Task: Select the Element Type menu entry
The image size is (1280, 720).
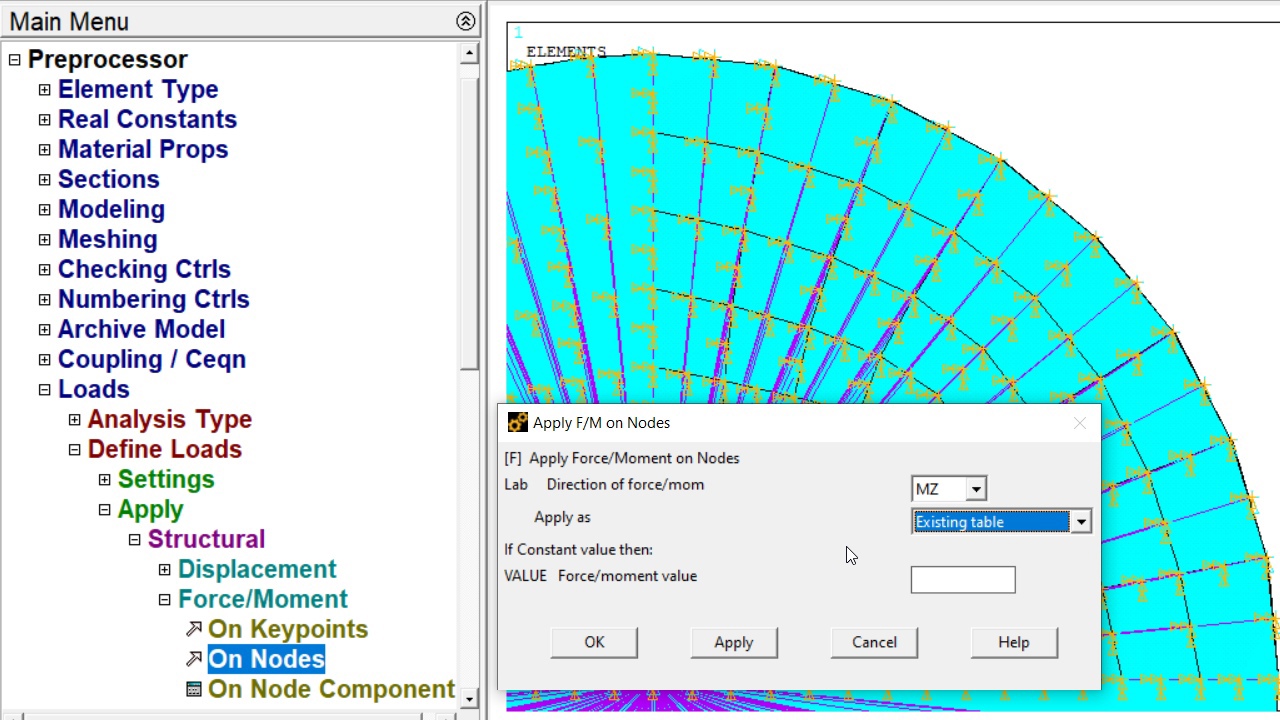Action: (x=138, y=90)
